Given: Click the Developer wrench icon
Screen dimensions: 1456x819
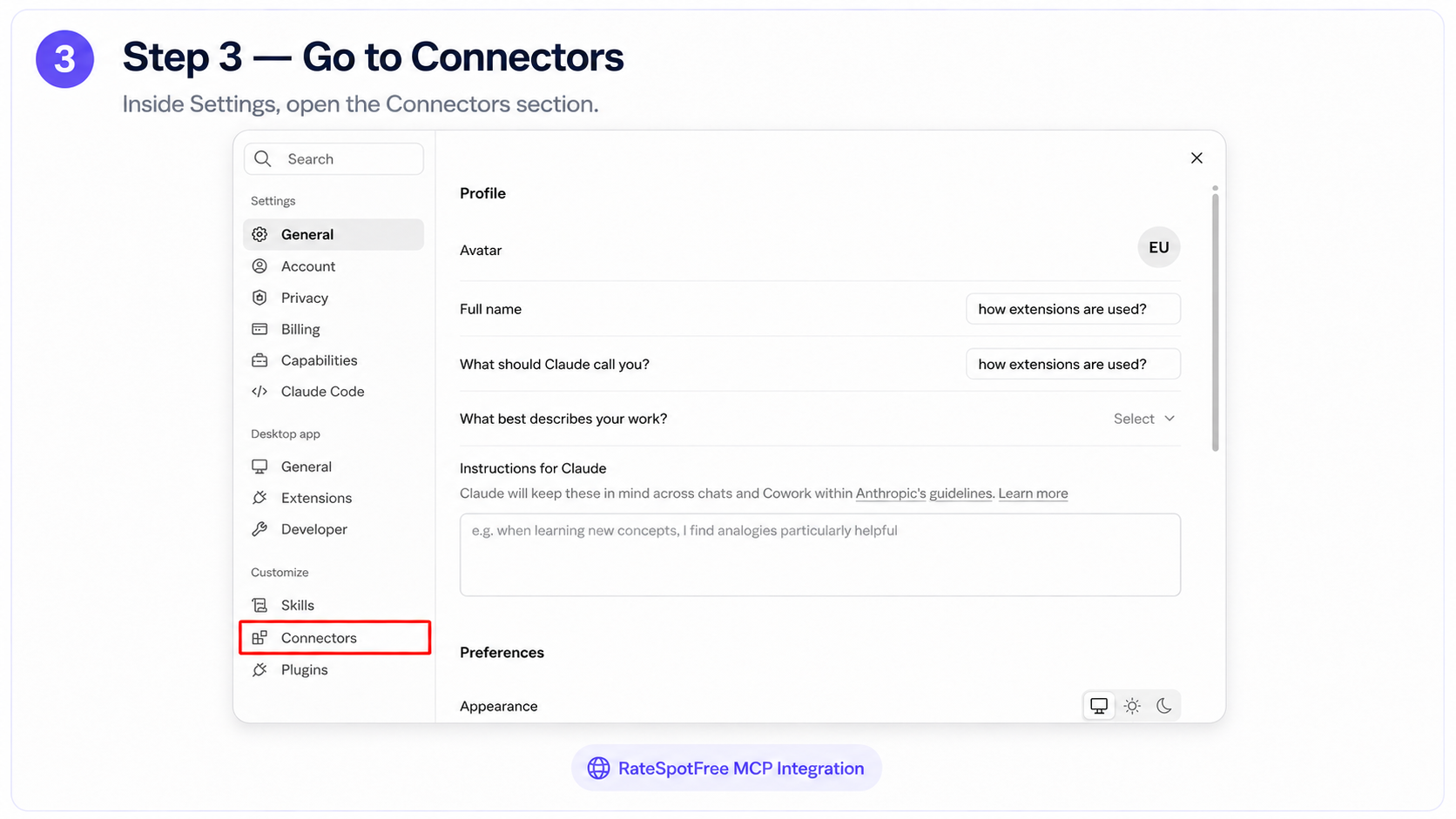Looking at the screenshot, I should click(x=260, y=529).
